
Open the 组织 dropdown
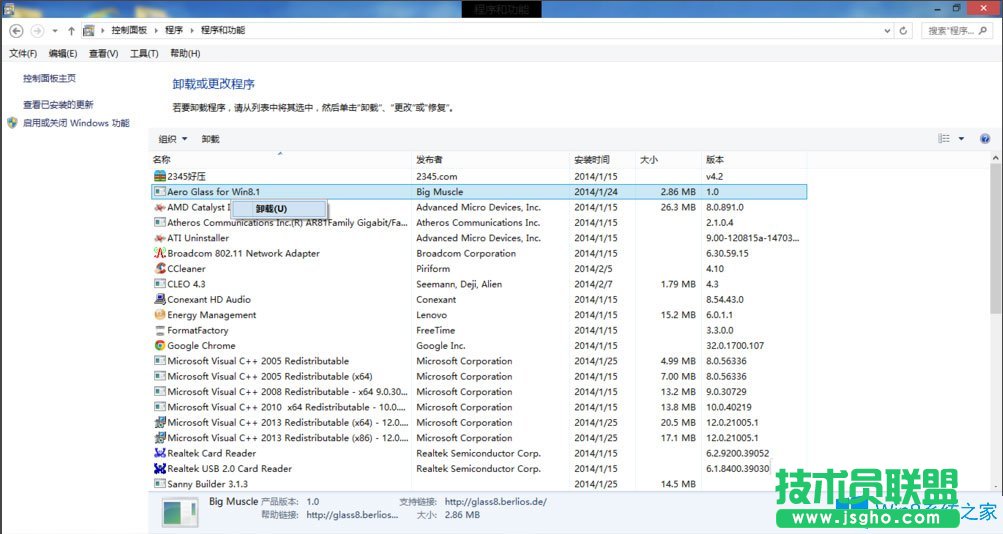pos(173,139)
